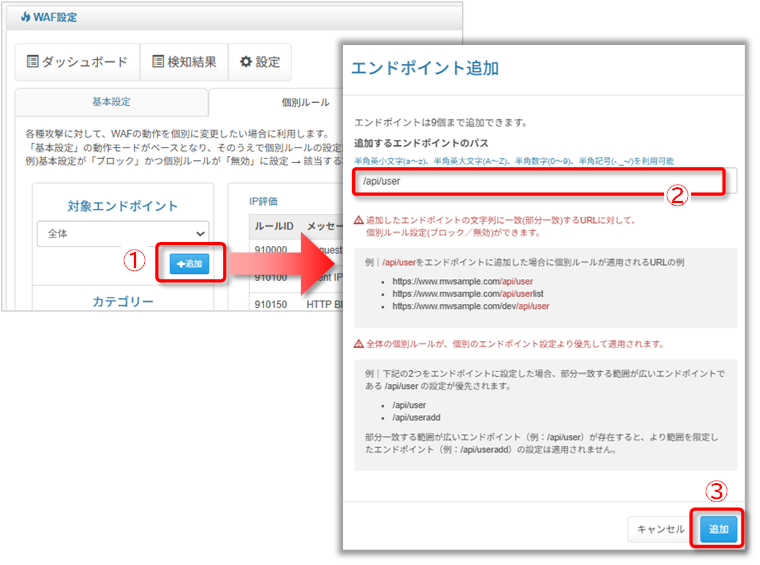Click キャンセル in the endpoint dialog

point(661,529)
